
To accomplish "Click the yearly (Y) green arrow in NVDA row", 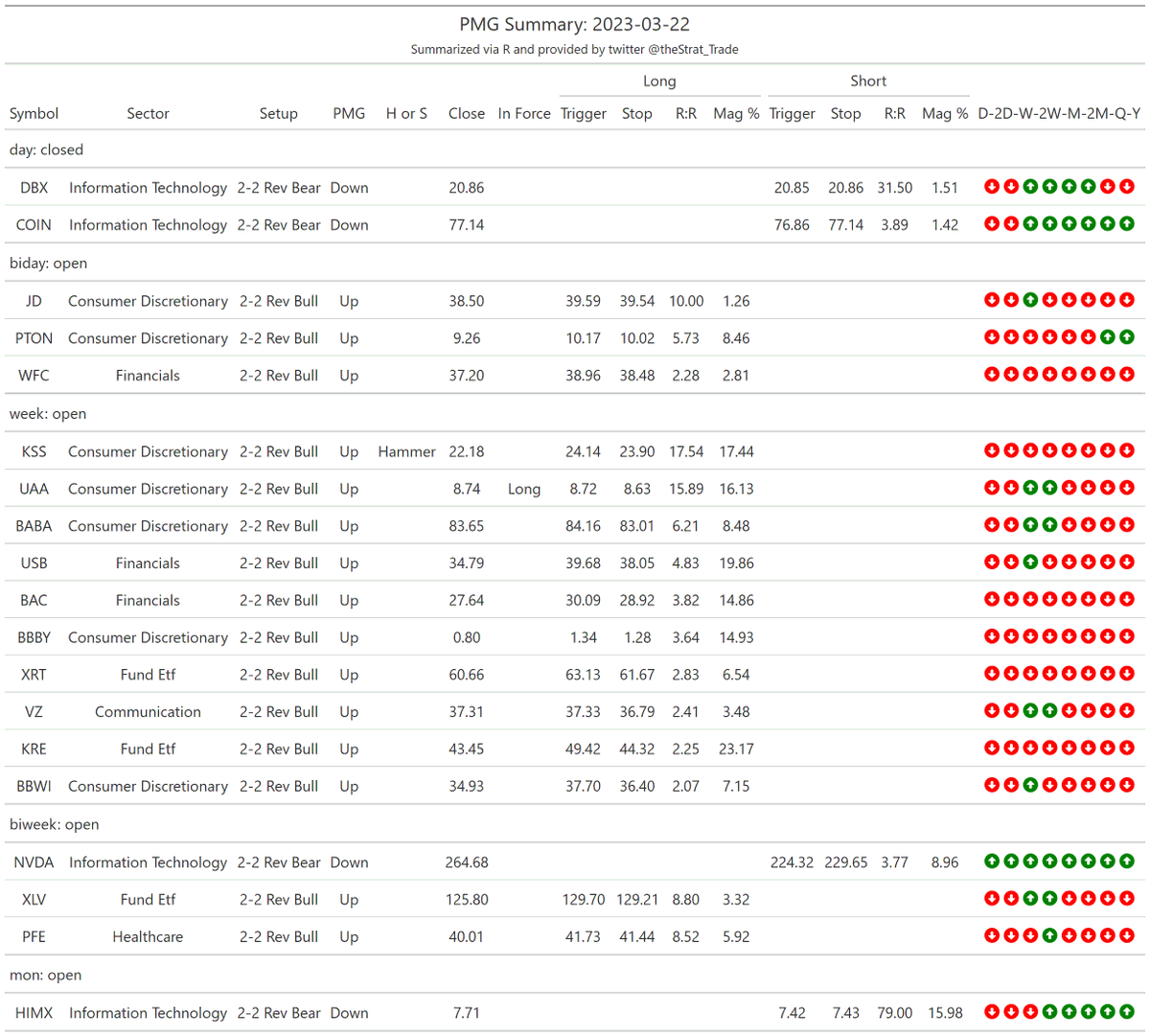I will click(x=1127, y=861).
